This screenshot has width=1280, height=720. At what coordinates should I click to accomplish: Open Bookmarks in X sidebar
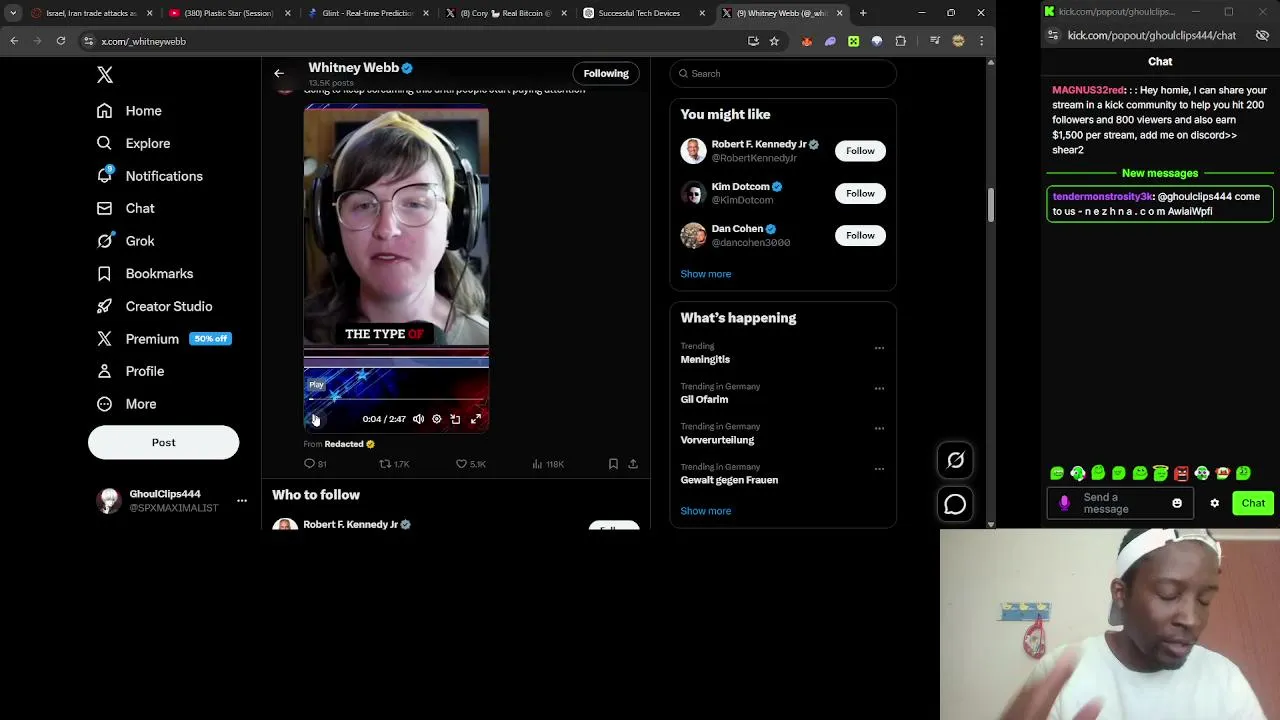145,273
